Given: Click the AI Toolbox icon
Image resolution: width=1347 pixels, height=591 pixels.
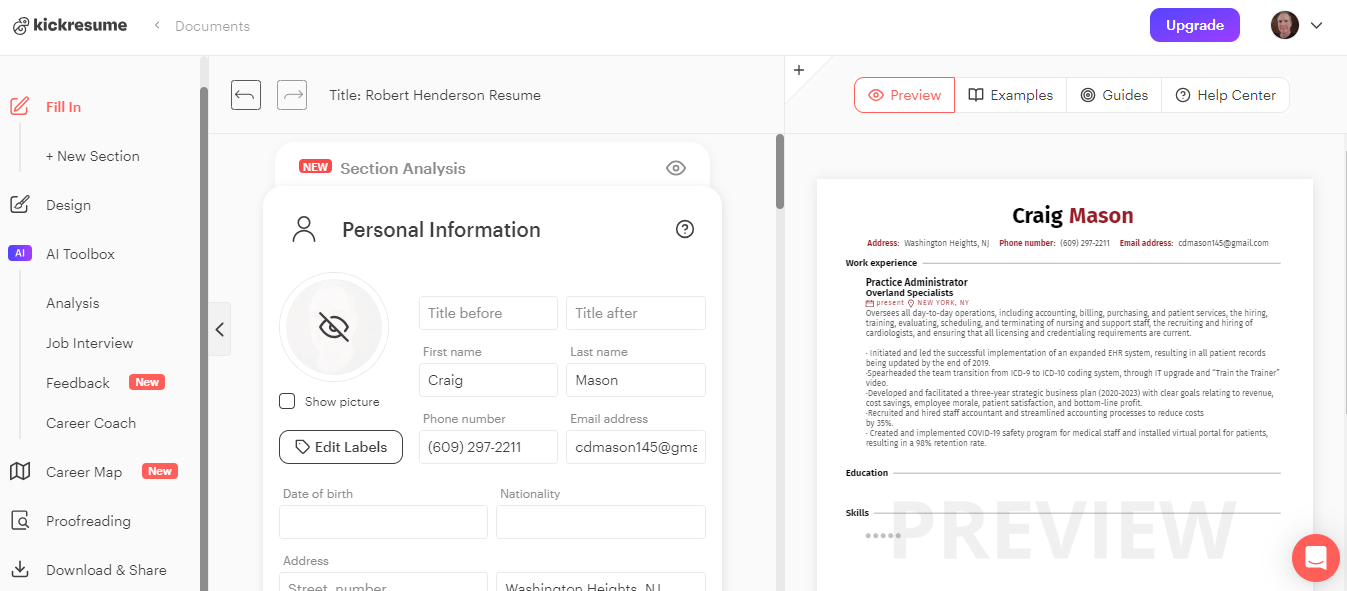Looking at the screenshot, I should (20, 253).
